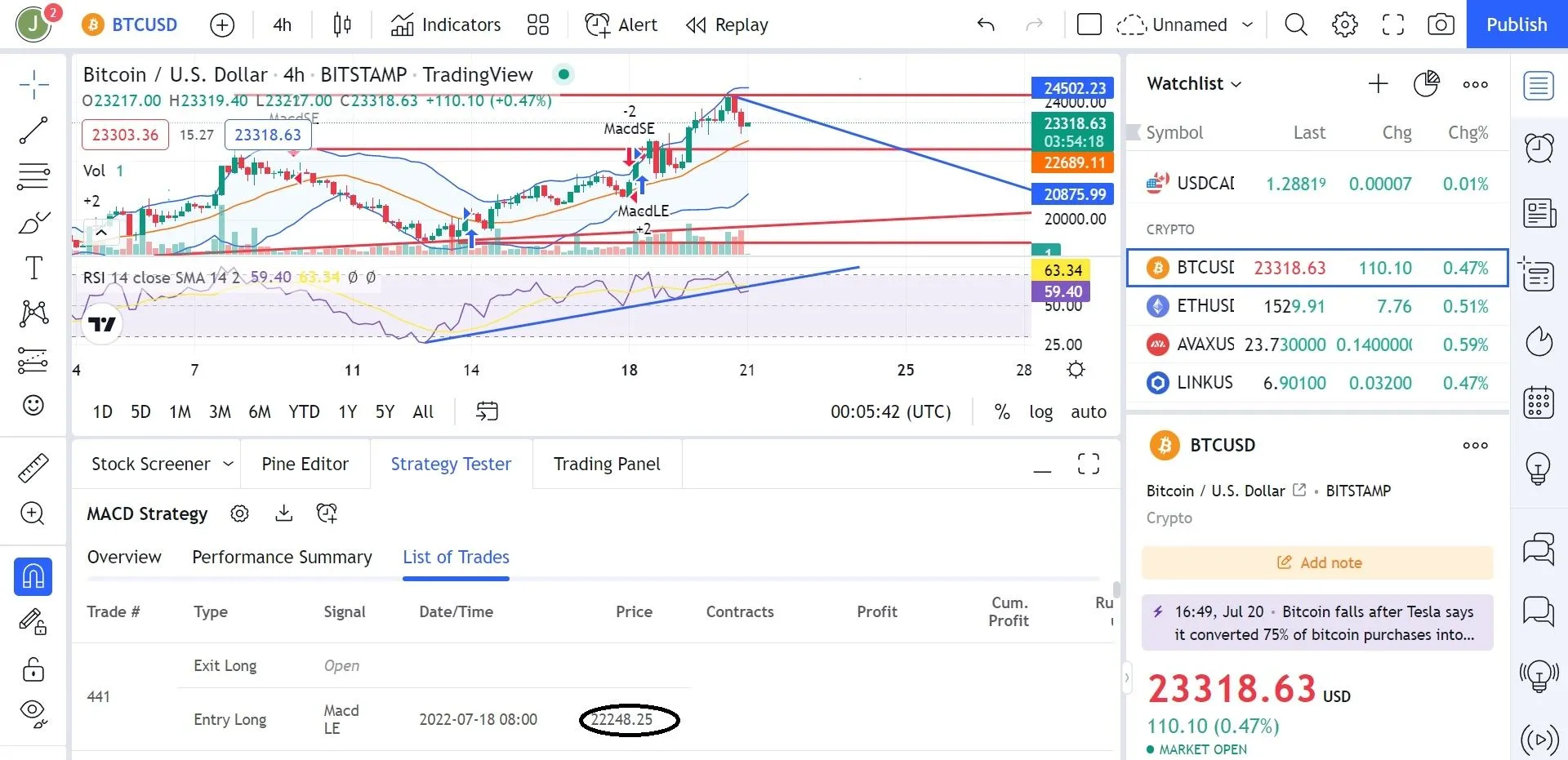Open the Unnamed layout dropdown
The height and width of the screenshot is (760, 1568).
(1184, 25)
